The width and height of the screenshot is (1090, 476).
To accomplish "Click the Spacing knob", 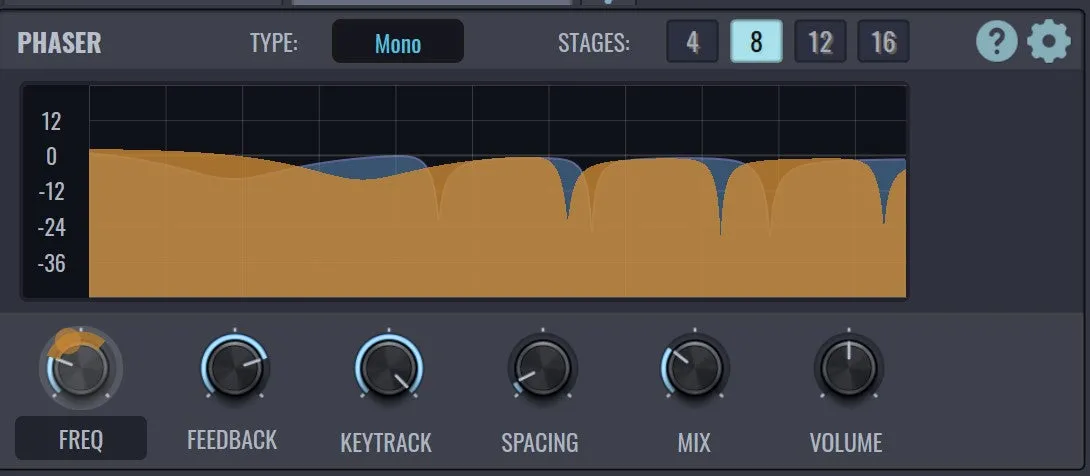I will click(x=542, y=367).
